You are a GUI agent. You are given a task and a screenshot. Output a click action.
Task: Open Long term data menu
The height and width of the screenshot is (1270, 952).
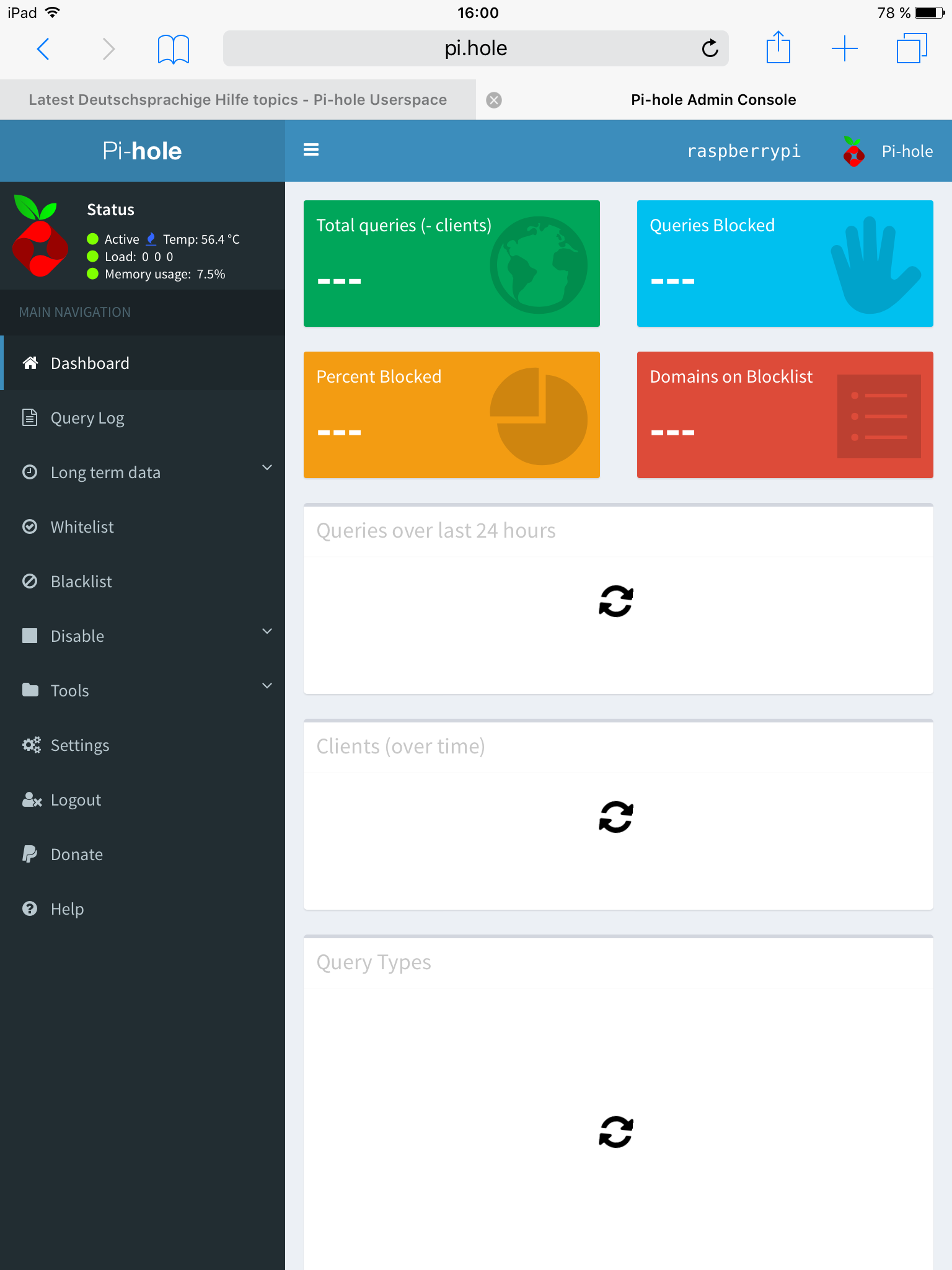[143, 473]
